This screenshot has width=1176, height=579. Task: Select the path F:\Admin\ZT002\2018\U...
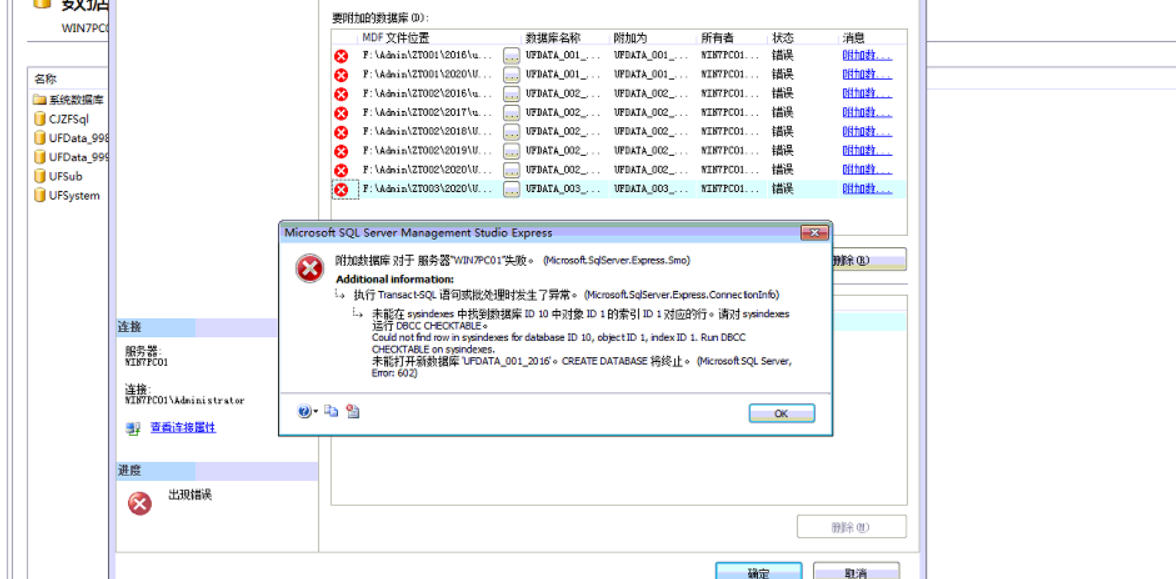pos(428,132)
